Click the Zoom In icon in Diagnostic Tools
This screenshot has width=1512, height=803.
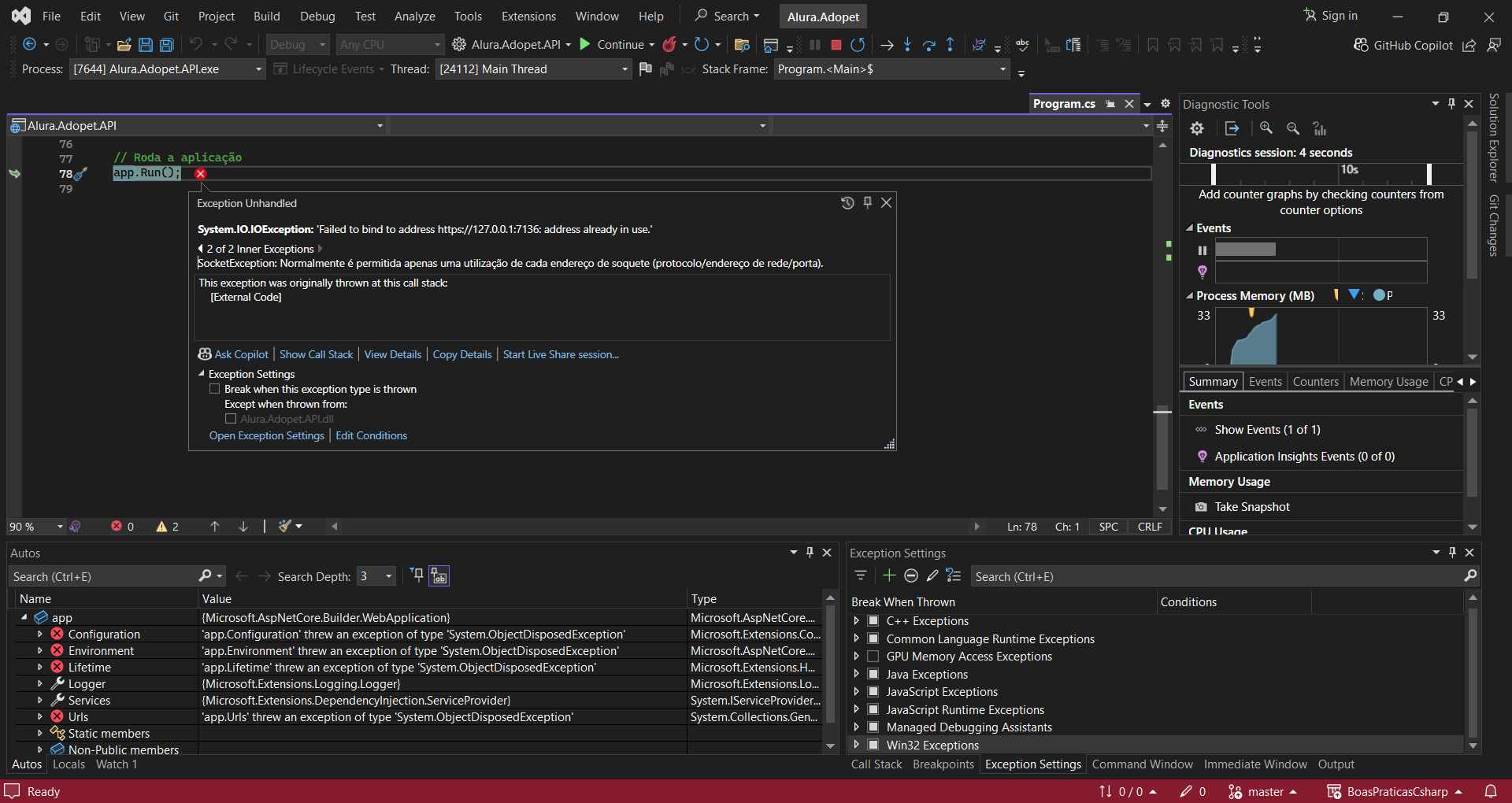coord(1266,128)
